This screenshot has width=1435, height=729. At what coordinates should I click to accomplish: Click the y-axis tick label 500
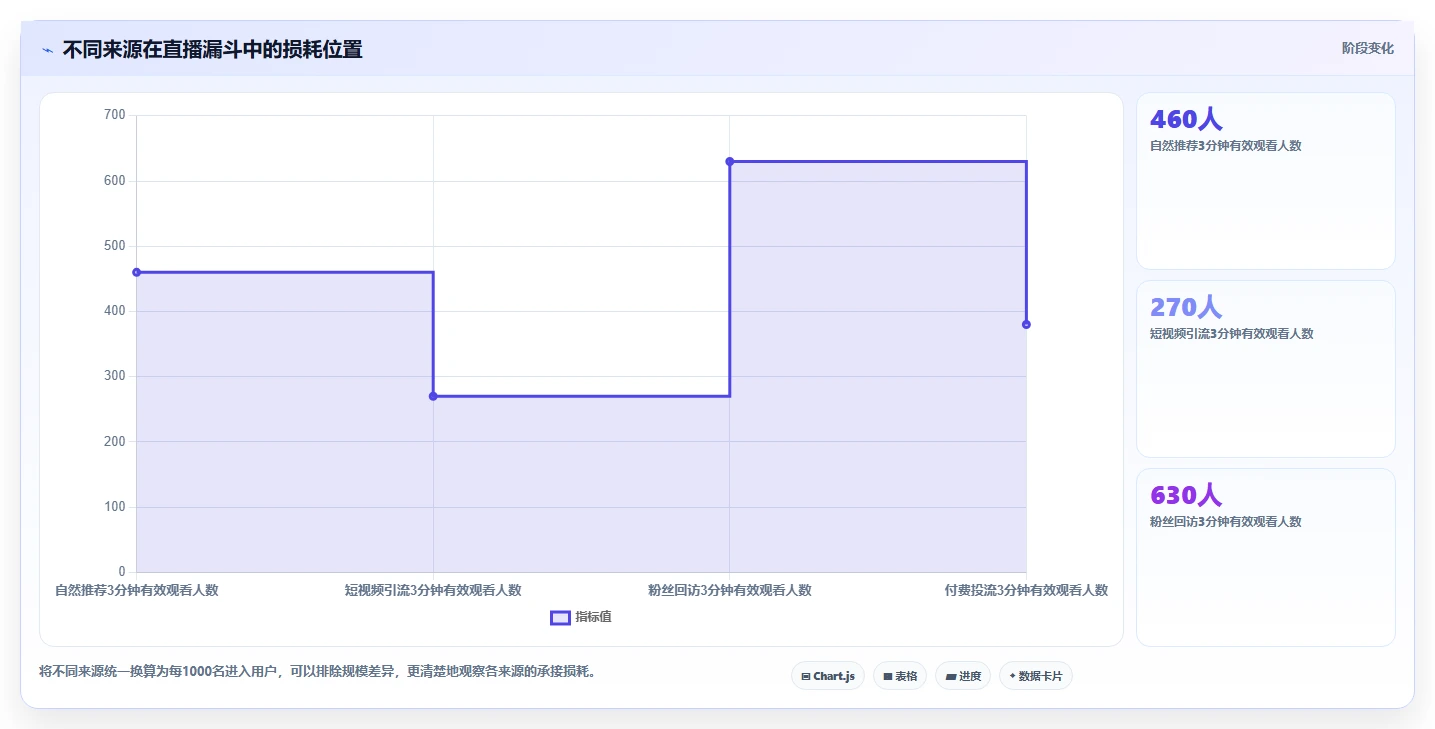pyautogui.click(x=115, y=246)
